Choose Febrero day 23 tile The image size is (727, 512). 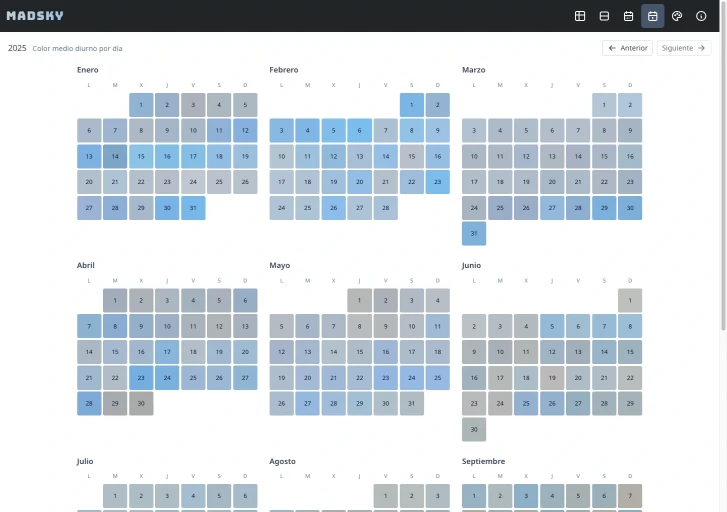[437, 182]
